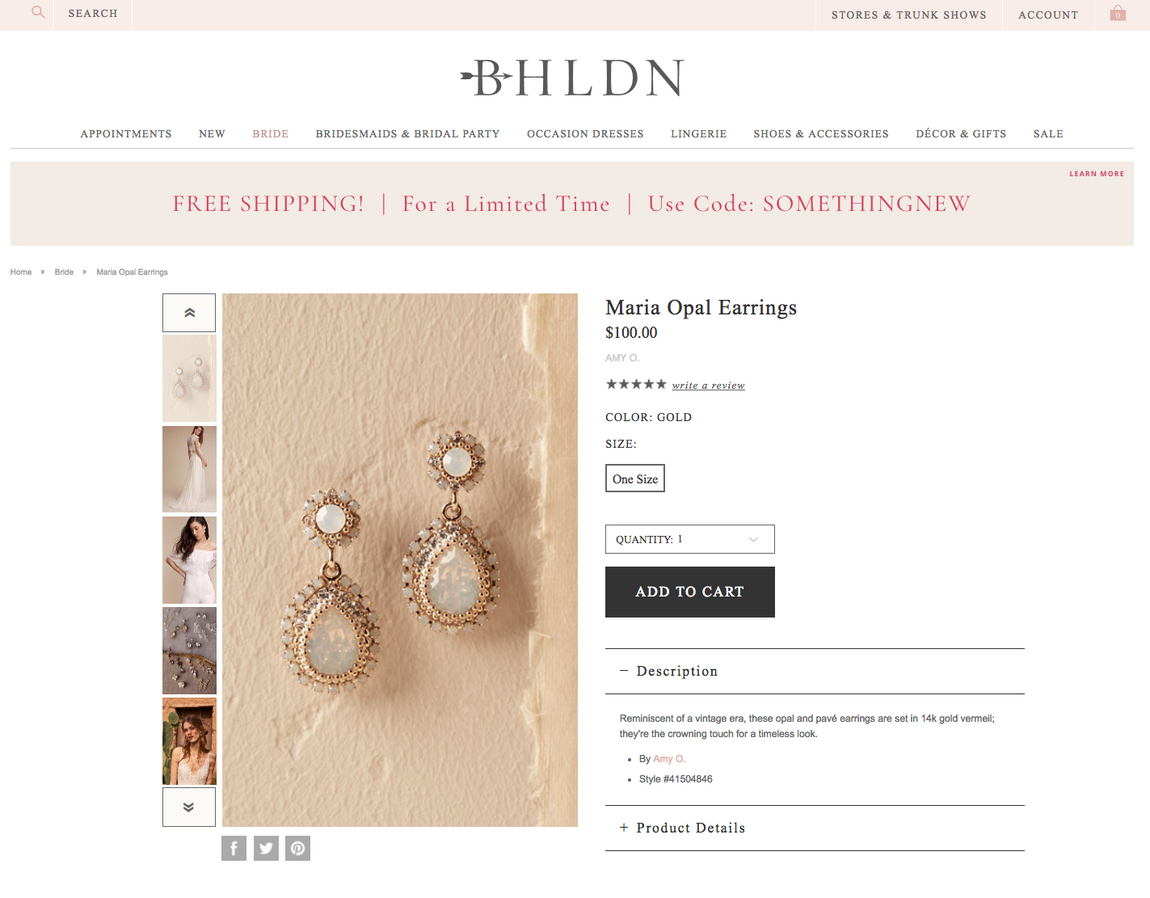The height and width of the screenshot is (898, 1150).
Task: Open the Quantity dropdown
Action: coord(689,539)
